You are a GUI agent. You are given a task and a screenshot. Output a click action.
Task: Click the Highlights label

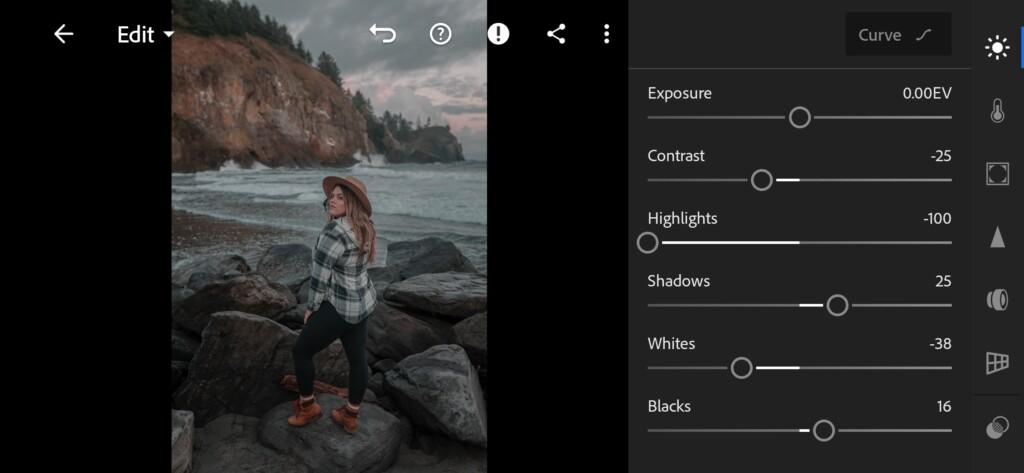pyautogui.click(x=682, y=219)
